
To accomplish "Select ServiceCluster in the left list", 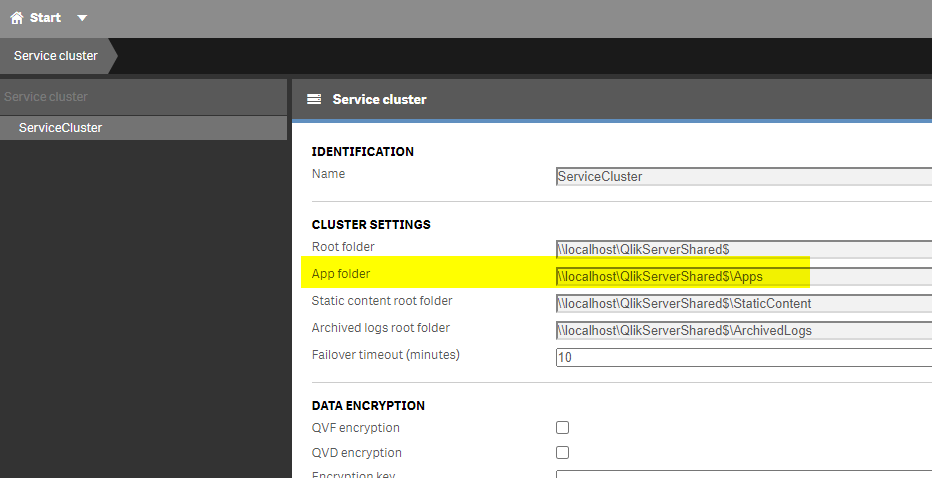I will point(143,128).
